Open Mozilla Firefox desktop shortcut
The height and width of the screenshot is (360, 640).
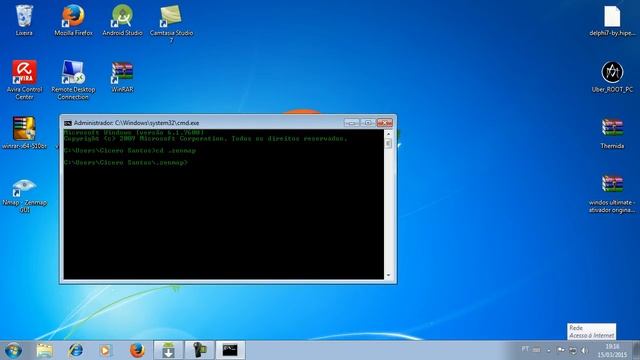[x=73, y=20]
